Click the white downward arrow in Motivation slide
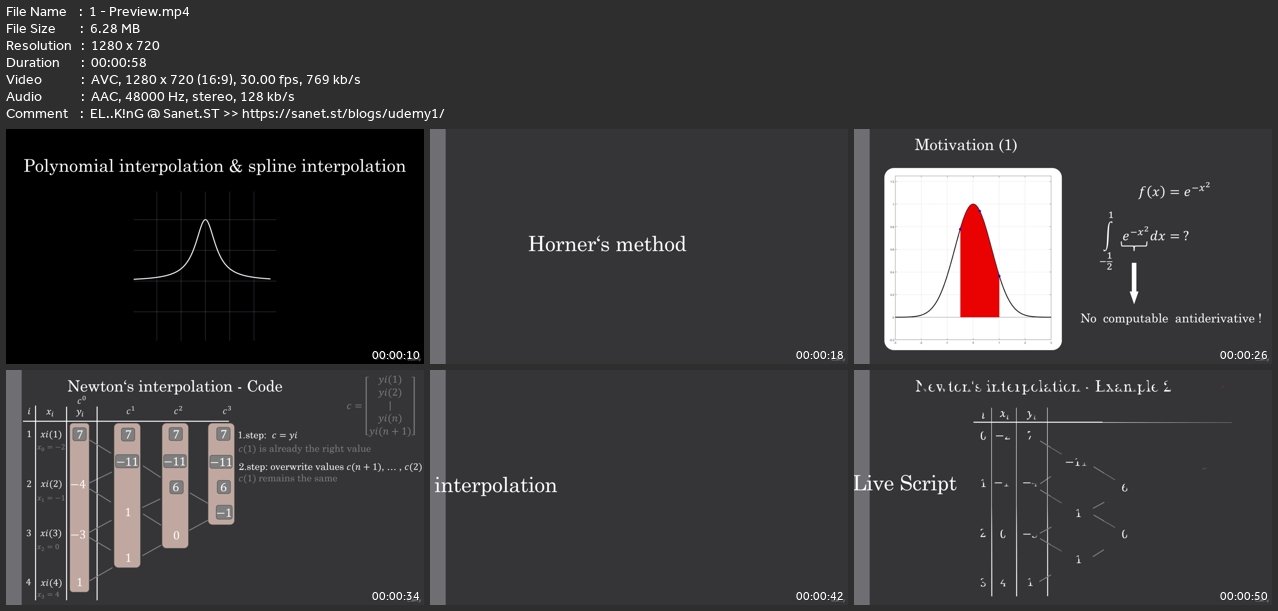The width and height of the screenshot is (1278, 611). pyautogui.click(x=1134, y=283)
